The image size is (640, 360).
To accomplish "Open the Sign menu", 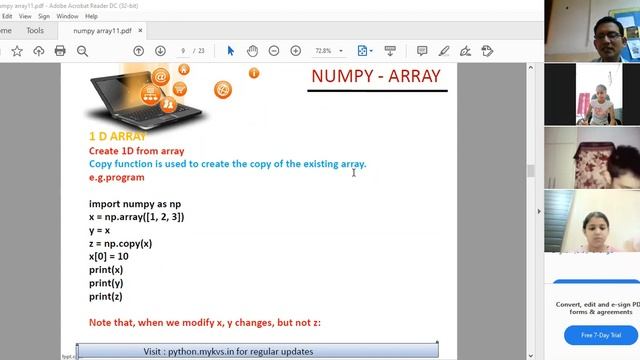I will coord(44,16).
